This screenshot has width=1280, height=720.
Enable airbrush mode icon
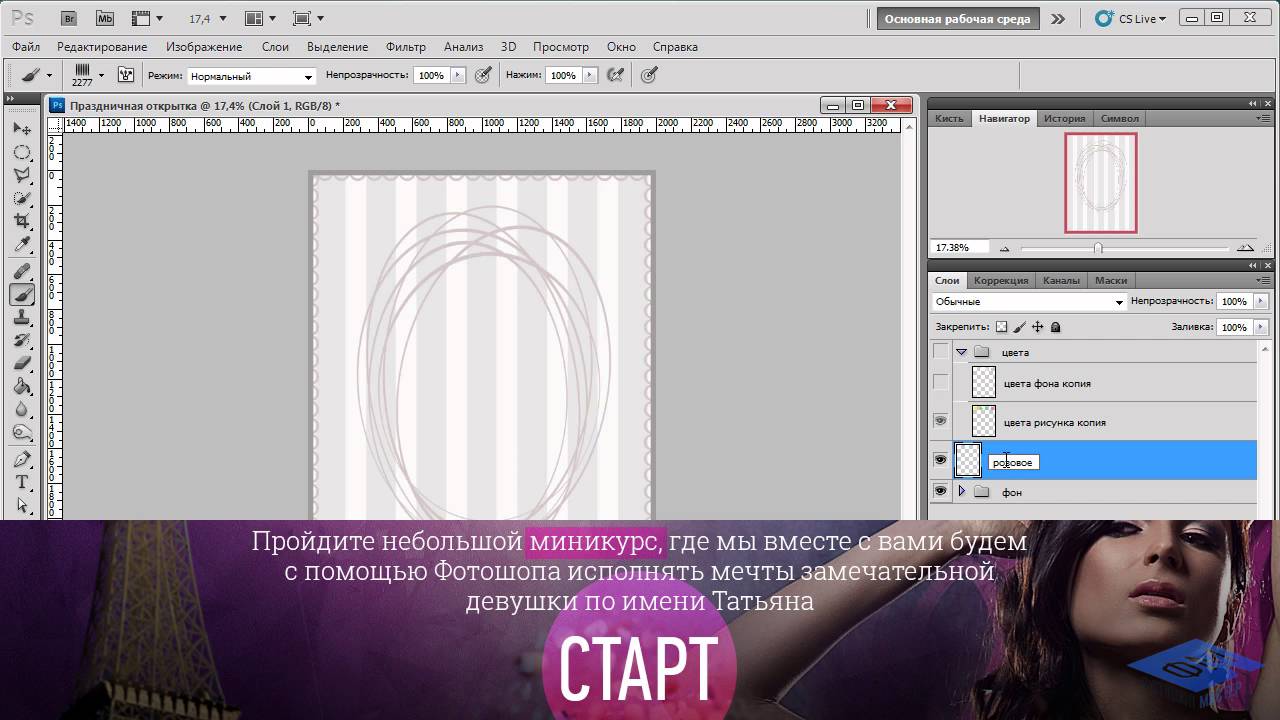pos(615,75)
